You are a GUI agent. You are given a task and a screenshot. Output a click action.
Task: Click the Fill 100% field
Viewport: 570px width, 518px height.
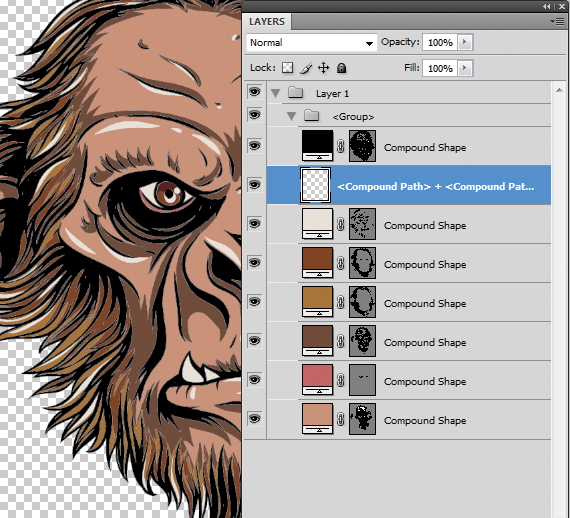pos(440,68)
